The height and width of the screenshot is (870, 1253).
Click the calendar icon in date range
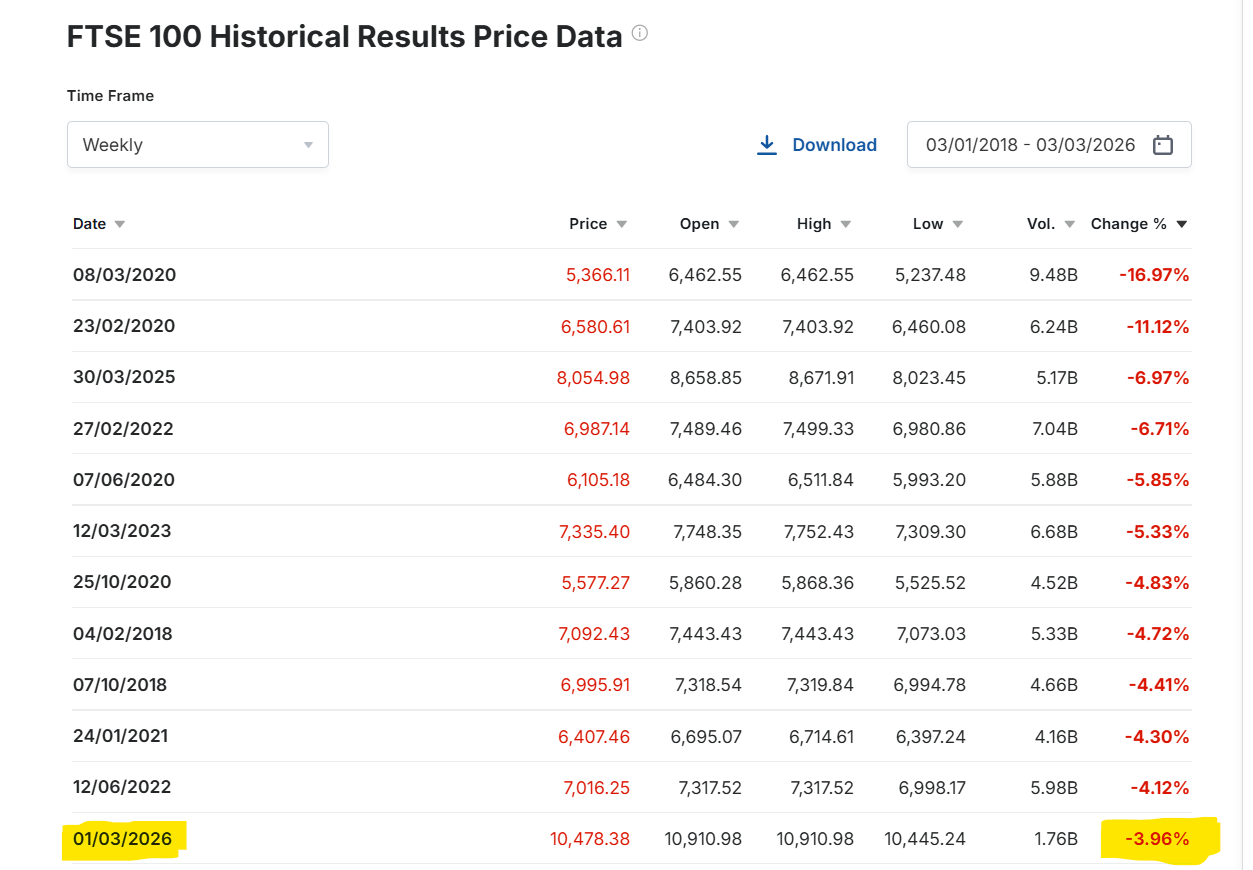point(1162,145)
